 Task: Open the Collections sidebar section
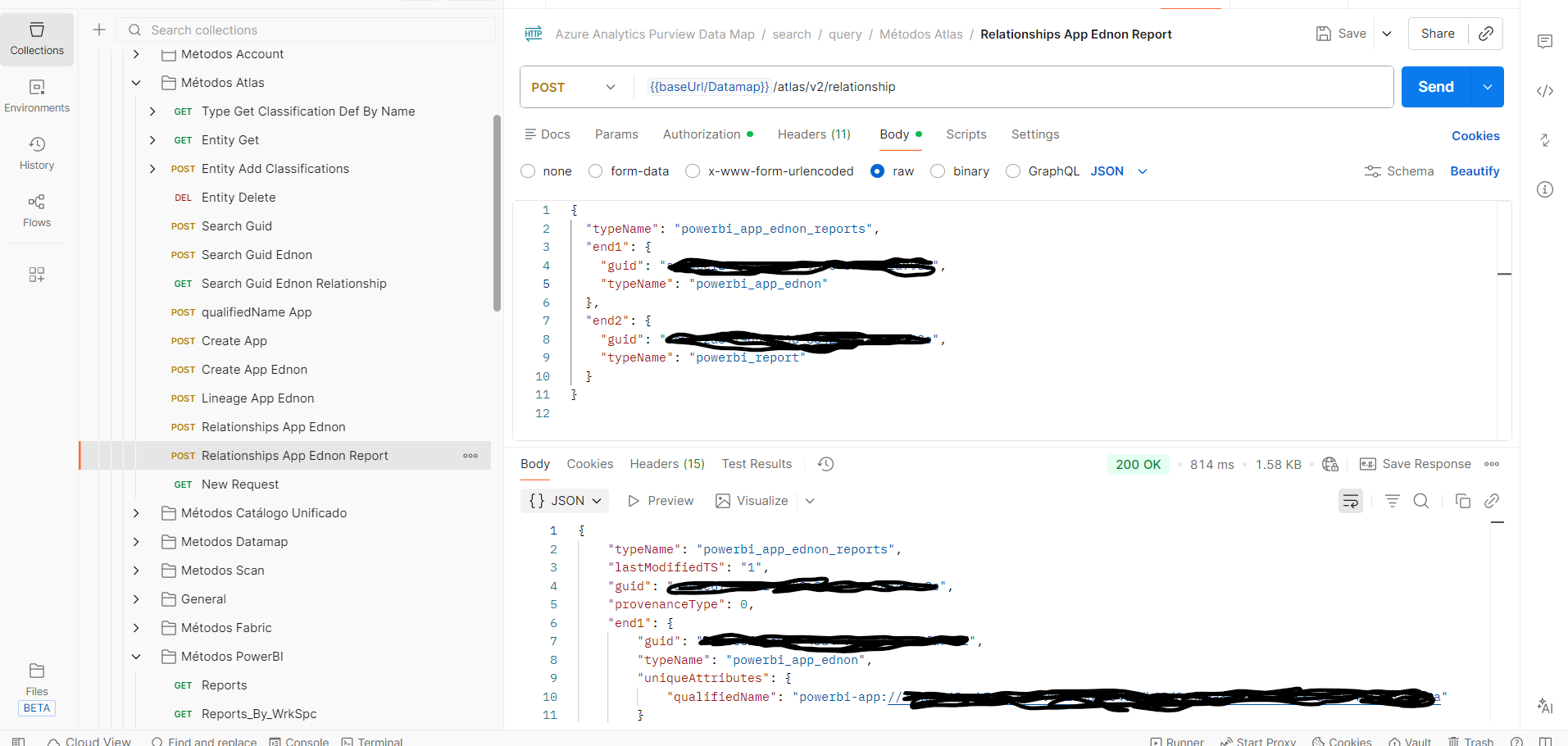pyautogui.click(x=37, y=39)
